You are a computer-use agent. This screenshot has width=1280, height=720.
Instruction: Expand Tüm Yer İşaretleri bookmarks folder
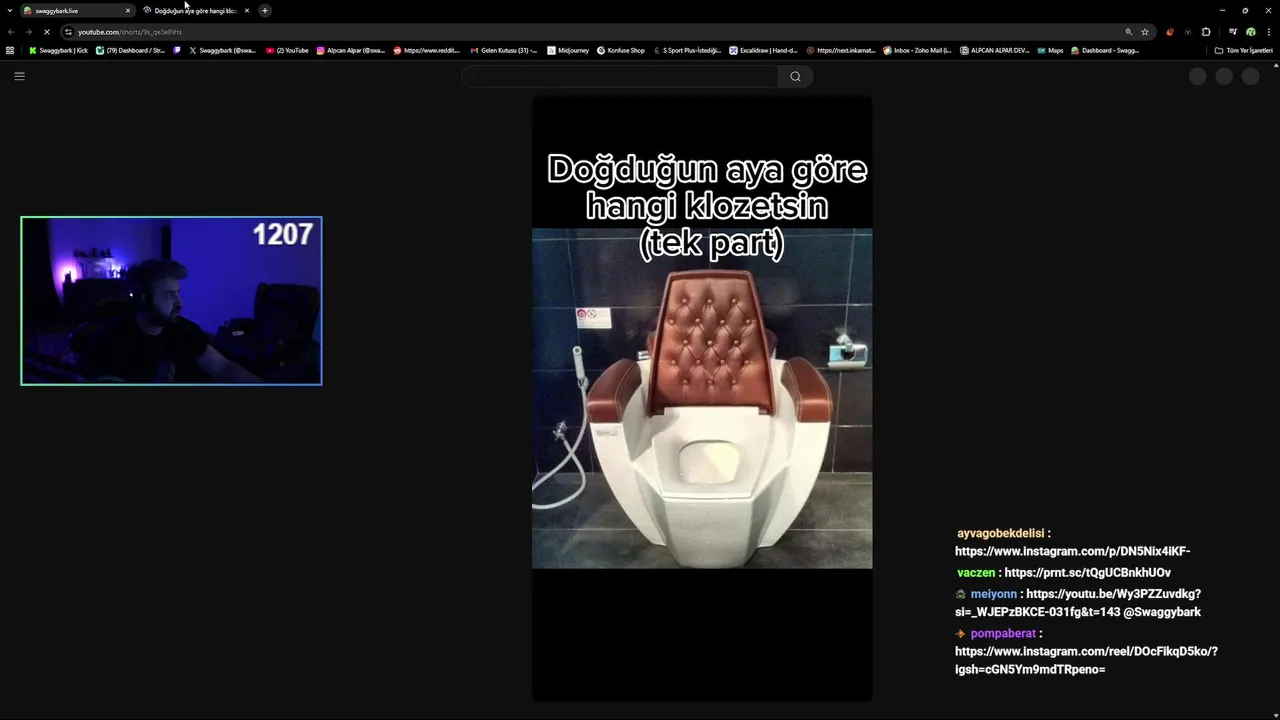(x=1243, y=50)
